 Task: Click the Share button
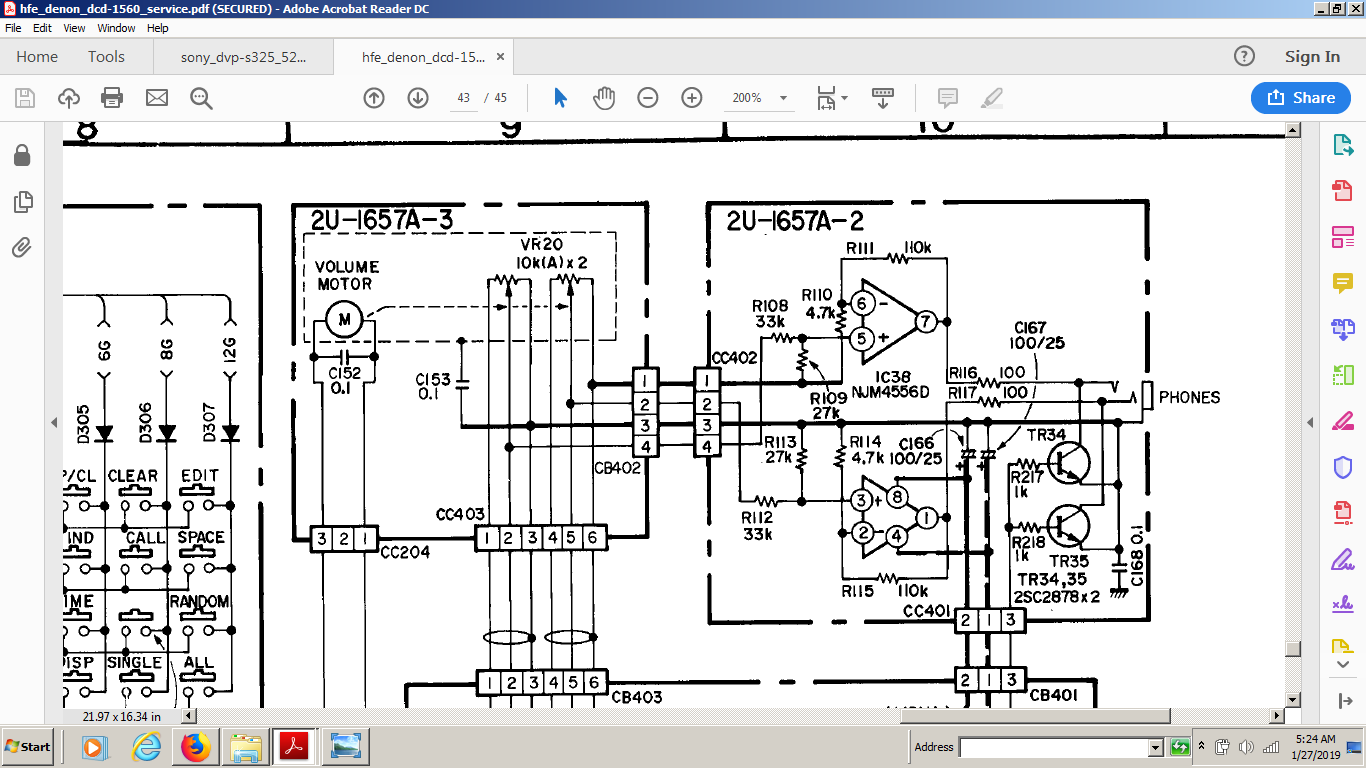point(1301,98)
